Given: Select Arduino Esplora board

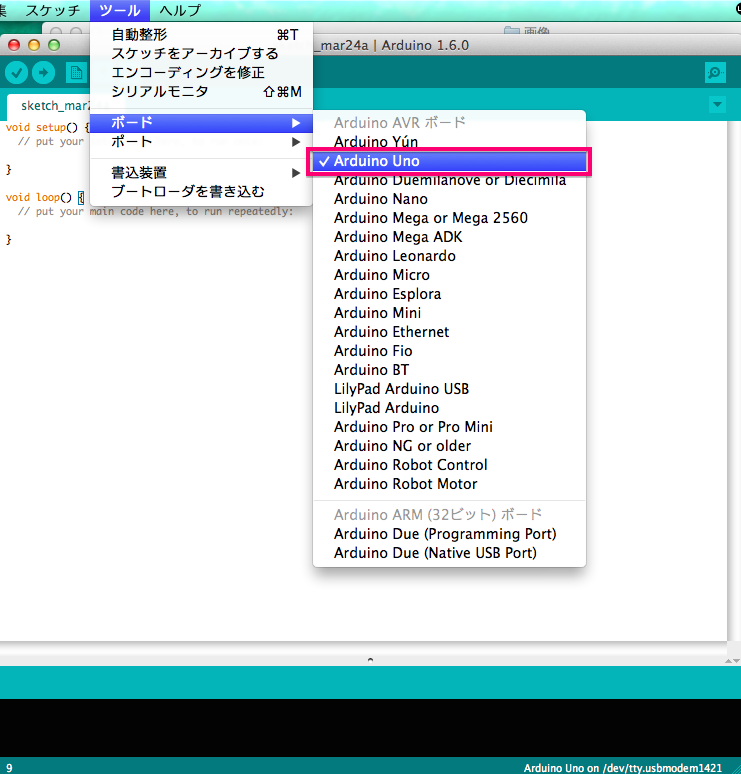Looking at the screenshot, I should [449, 294].
